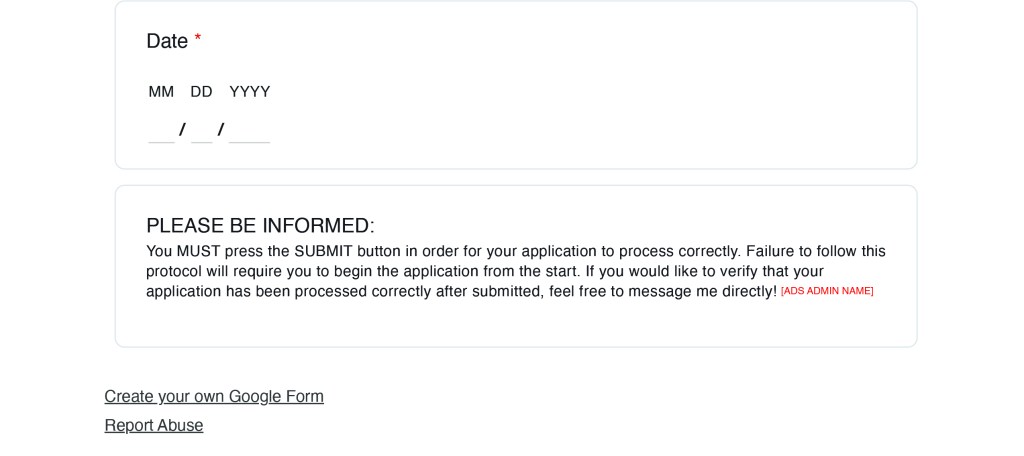Image resolution: width=1024 pixels, height=456 pixels.
Task: Select the YYYY year input field
Action: click(x=249, y=130)
